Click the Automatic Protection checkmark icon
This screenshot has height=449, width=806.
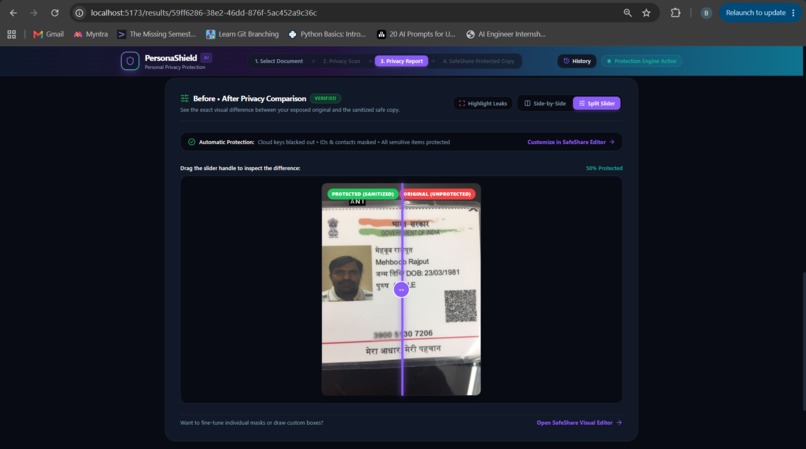(x=192, y=142)
